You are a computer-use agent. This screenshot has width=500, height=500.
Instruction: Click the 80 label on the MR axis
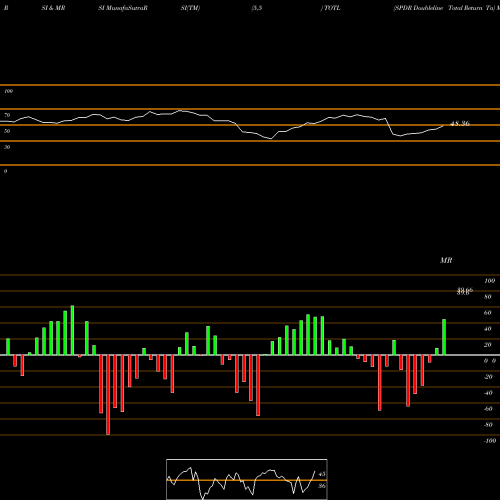coord(488,297)
